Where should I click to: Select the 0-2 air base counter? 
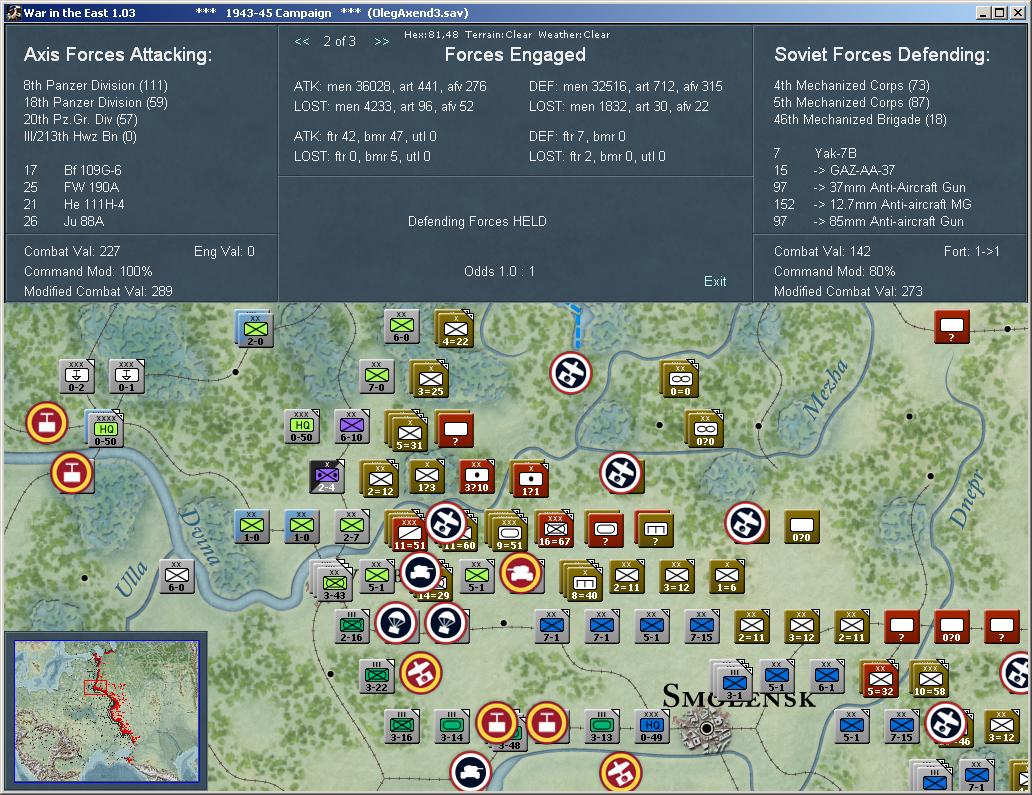click(76, 376)
